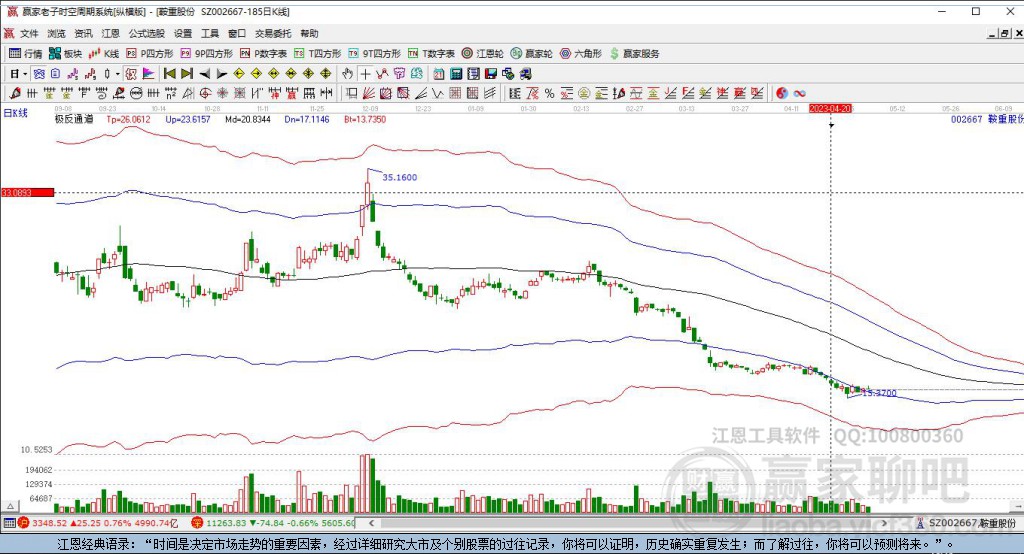Click the 极反通道 indicator name

74,120
